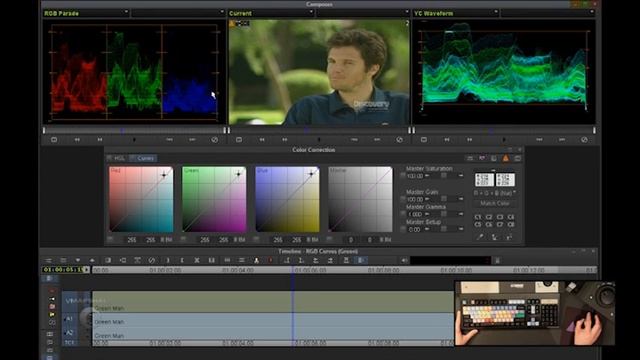Select the C4 color correction bucket
The image size is (640, 360).
click(511, 217)
